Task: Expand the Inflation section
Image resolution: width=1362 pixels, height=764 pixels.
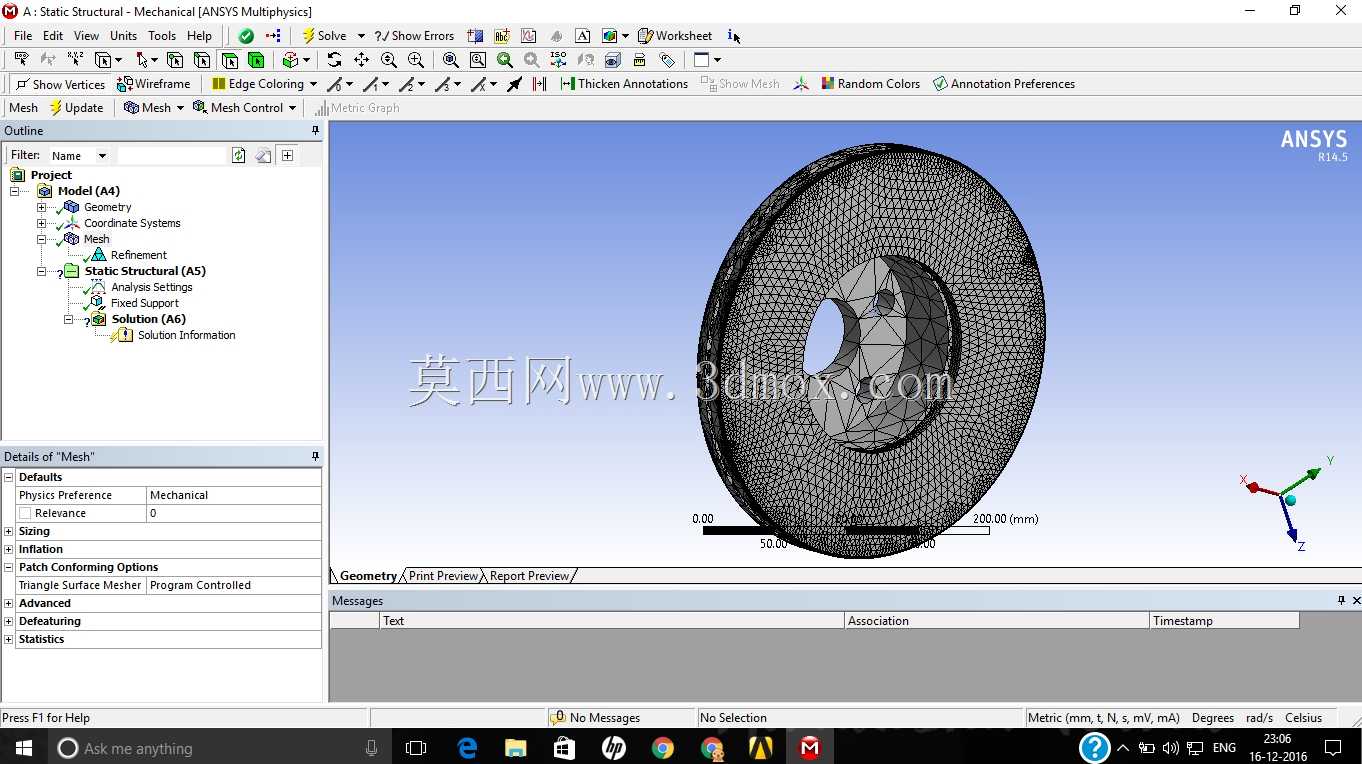Action: [9, 549]
